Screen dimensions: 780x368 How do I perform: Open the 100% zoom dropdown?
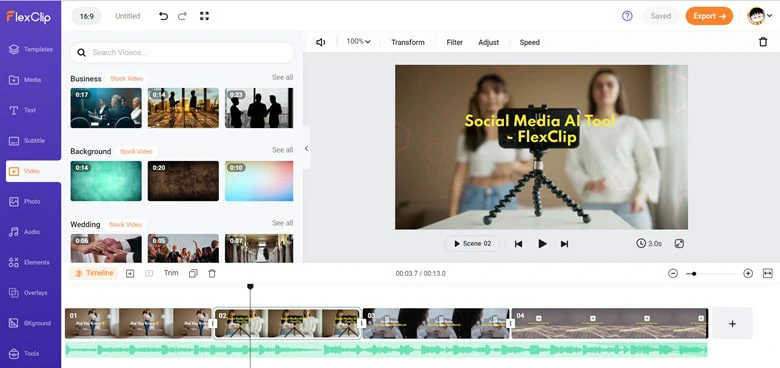359,42
